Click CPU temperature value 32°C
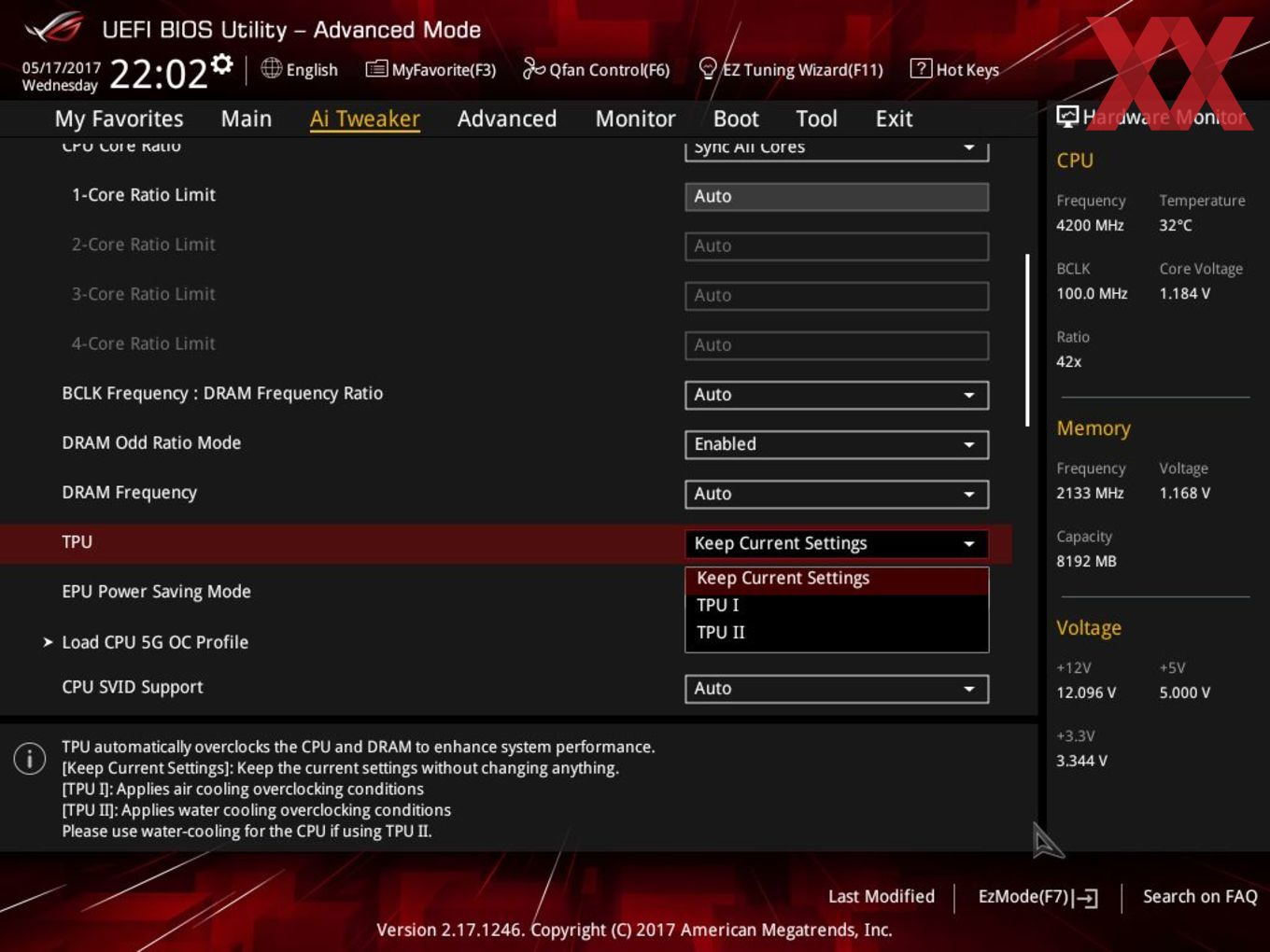The width and height of the screenshot is (1270, 952). click(x=1175, y=225)
